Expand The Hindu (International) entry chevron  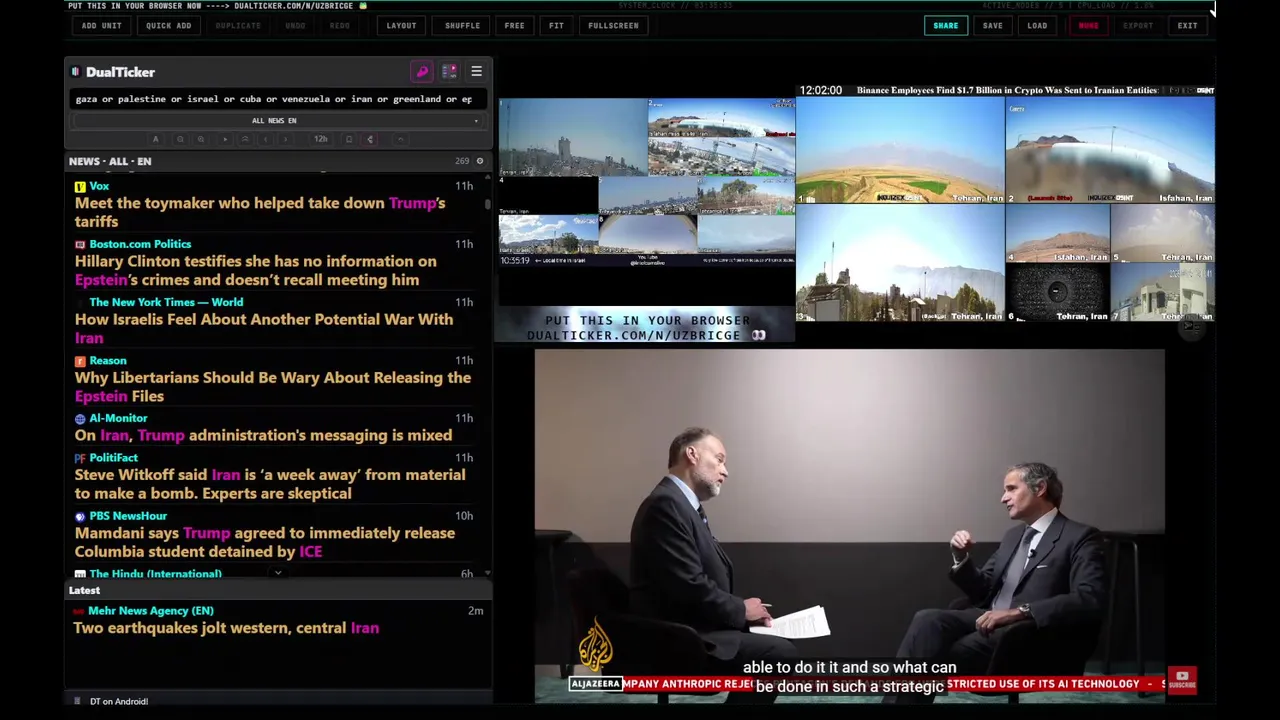click(x=278, y=574)
